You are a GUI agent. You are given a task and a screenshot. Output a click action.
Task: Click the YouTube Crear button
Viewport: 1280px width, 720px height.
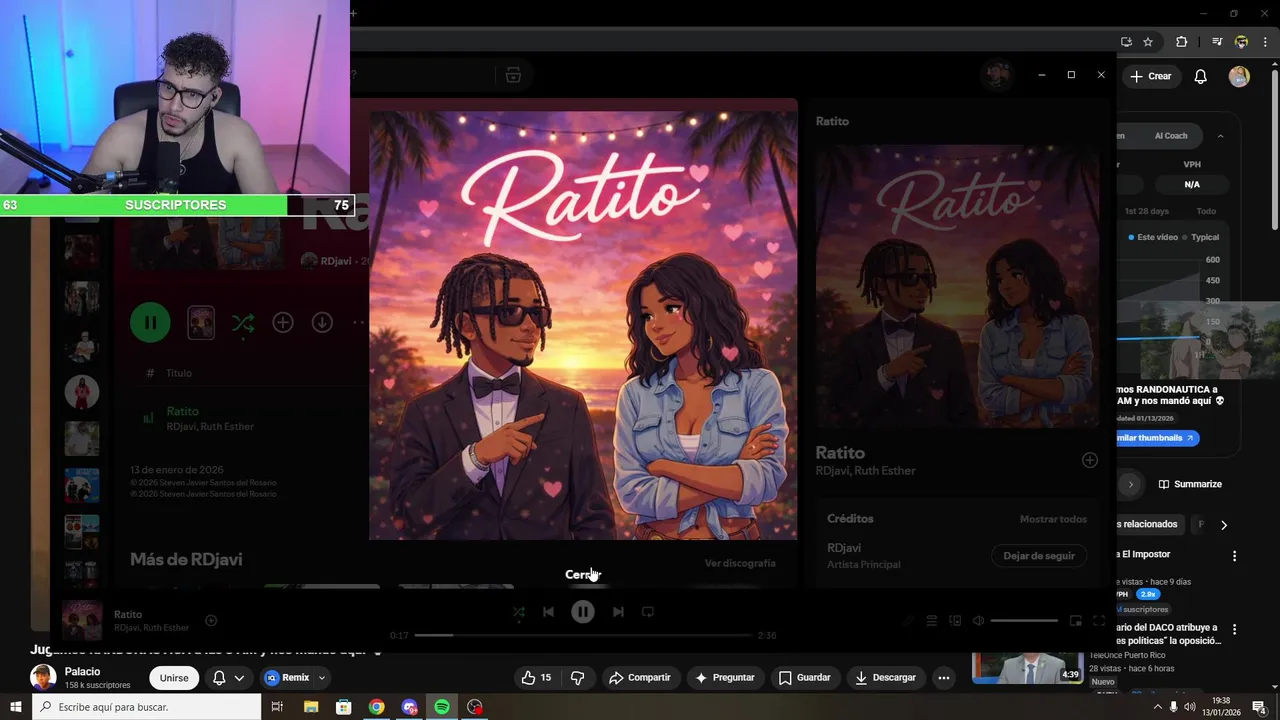tap(1150, 76)
